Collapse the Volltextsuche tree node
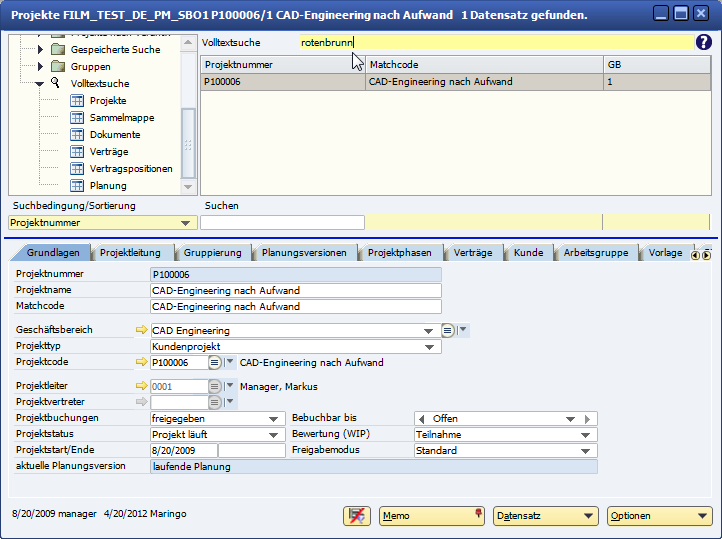722x539 pixels. click(x=40, y=84)
